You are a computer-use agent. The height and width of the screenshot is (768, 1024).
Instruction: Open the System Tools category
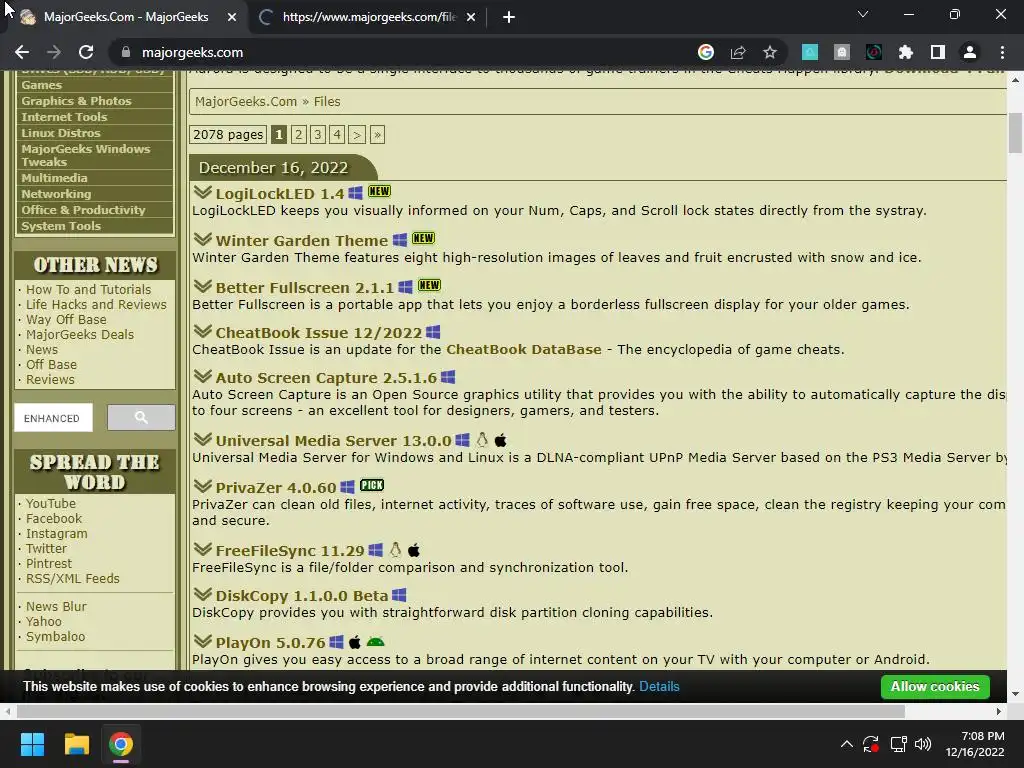(61, 226)
